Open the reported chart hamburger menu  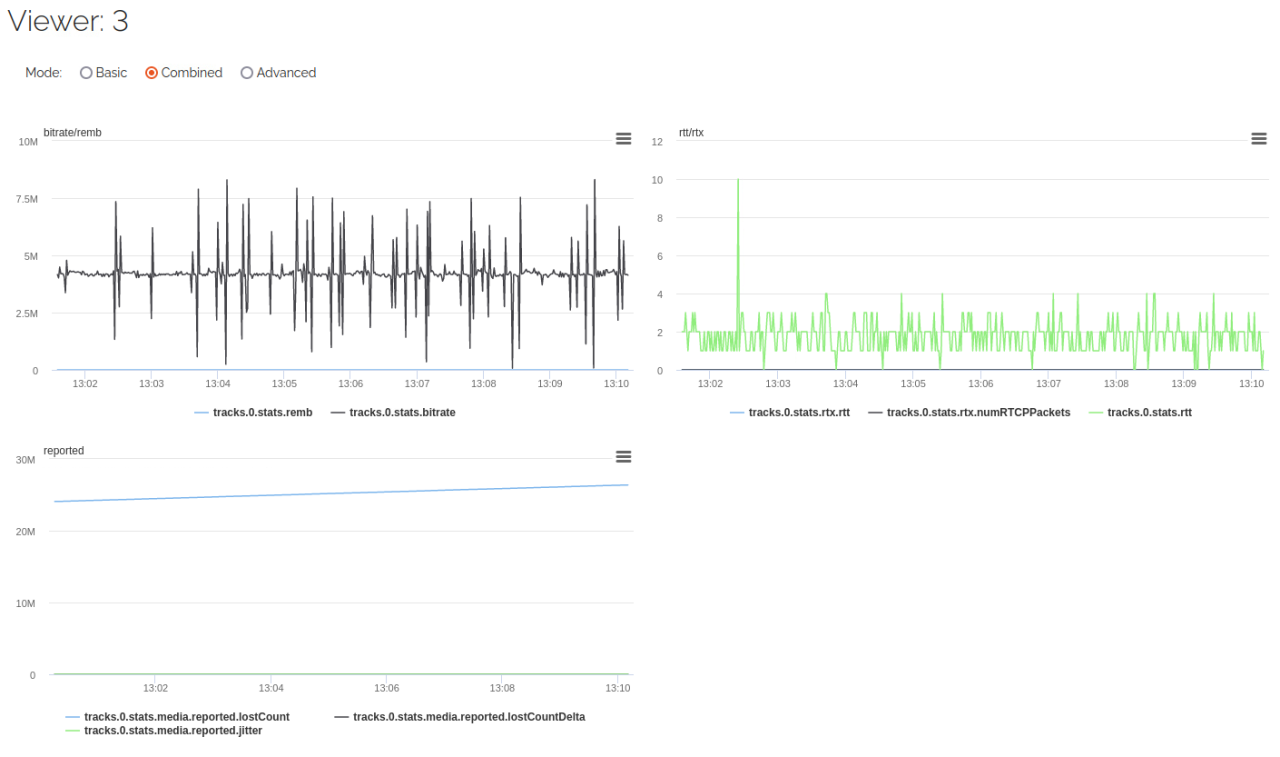pos(623,457)
